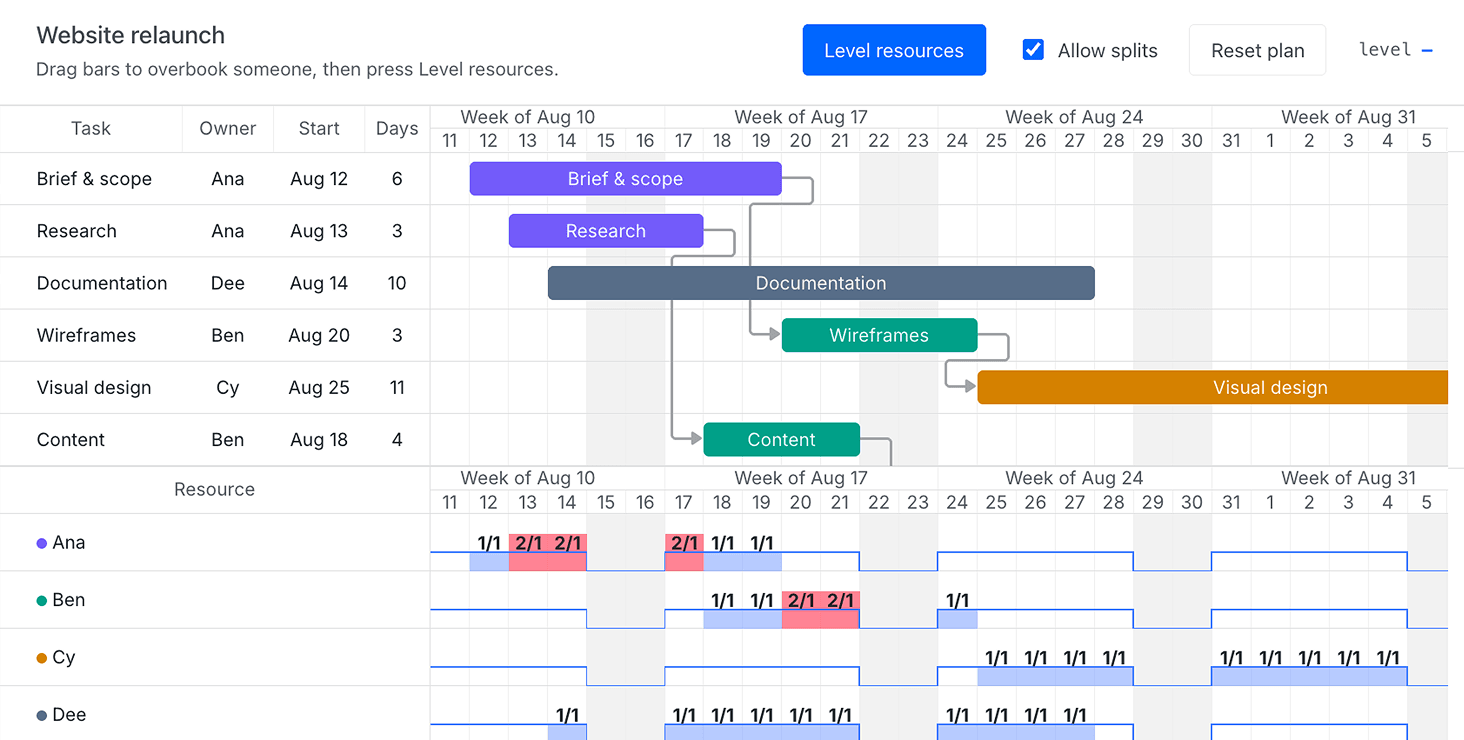This screenshot has height=740, width=1464.
Task: Select Ana's purple dot in Resource list
Action: click(42, 543)
